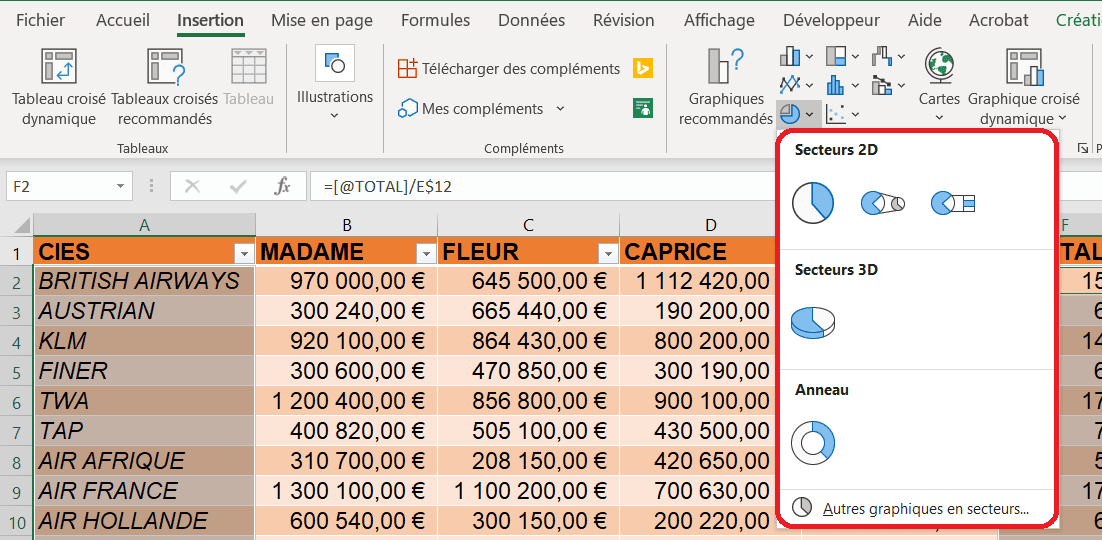Switch to the Révision tab
This screenshot has height=540, width=1102.
click(x=624, y=20)
